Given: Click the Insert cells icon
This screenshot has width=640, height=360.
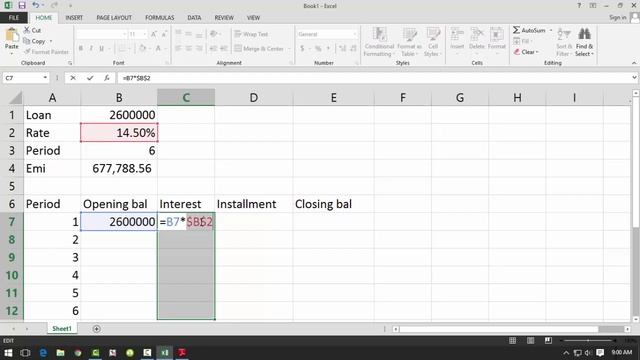Looking at the screenshot, I should click(x=457, y=34).
